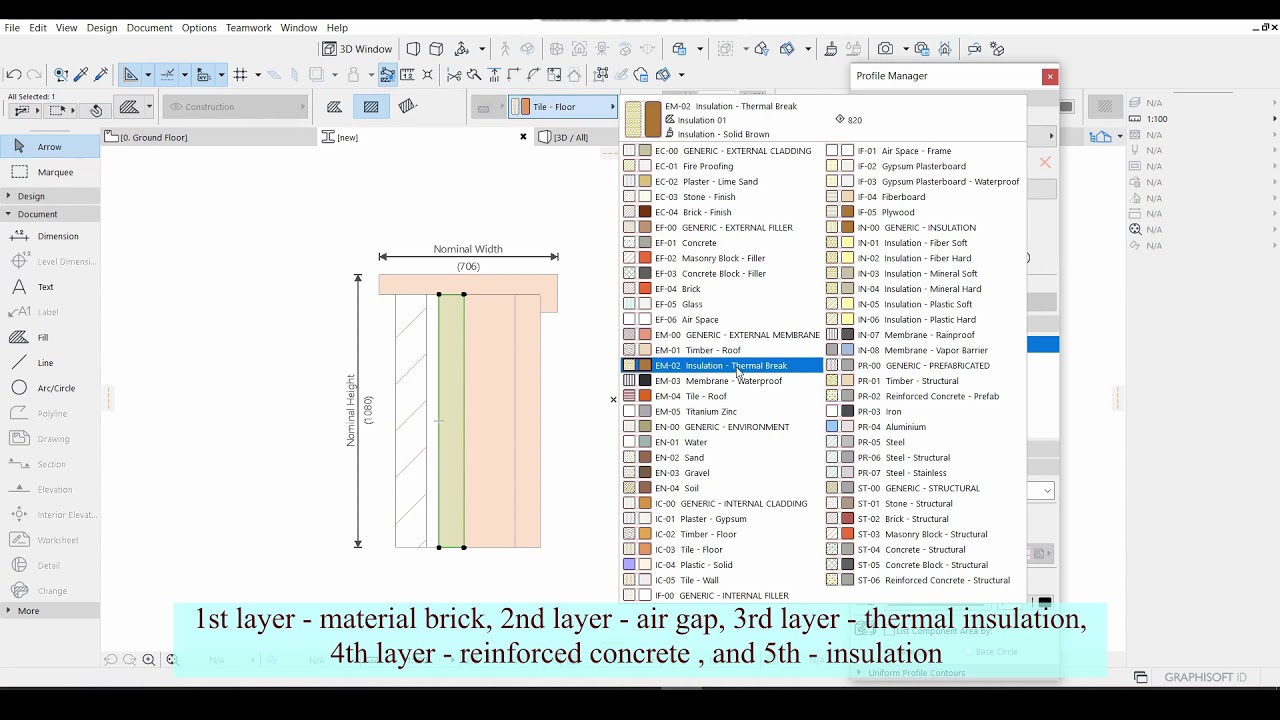Click the scissors Split icon
This screenshot has height=720, width=1280.
pyautogui.click(x=454, y=75)
